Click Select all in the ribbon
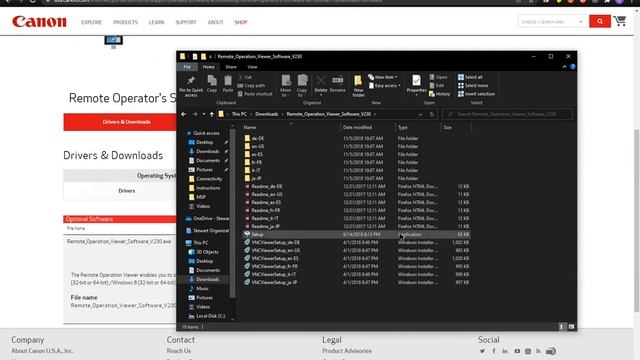640x360 pixels. (x=470, y=77)
